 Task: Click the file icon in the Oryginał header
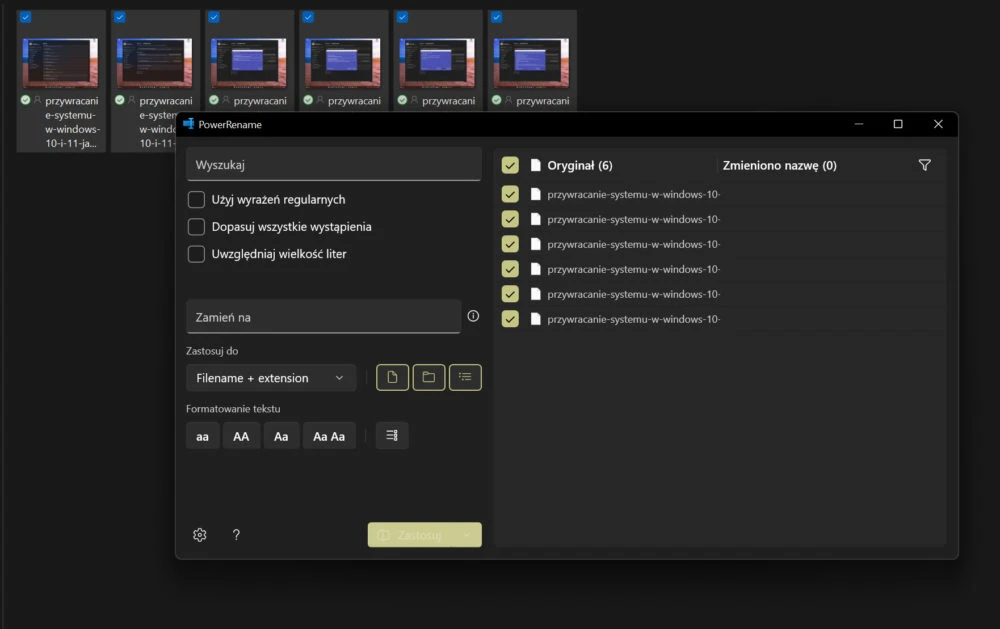tap(536, 165)
